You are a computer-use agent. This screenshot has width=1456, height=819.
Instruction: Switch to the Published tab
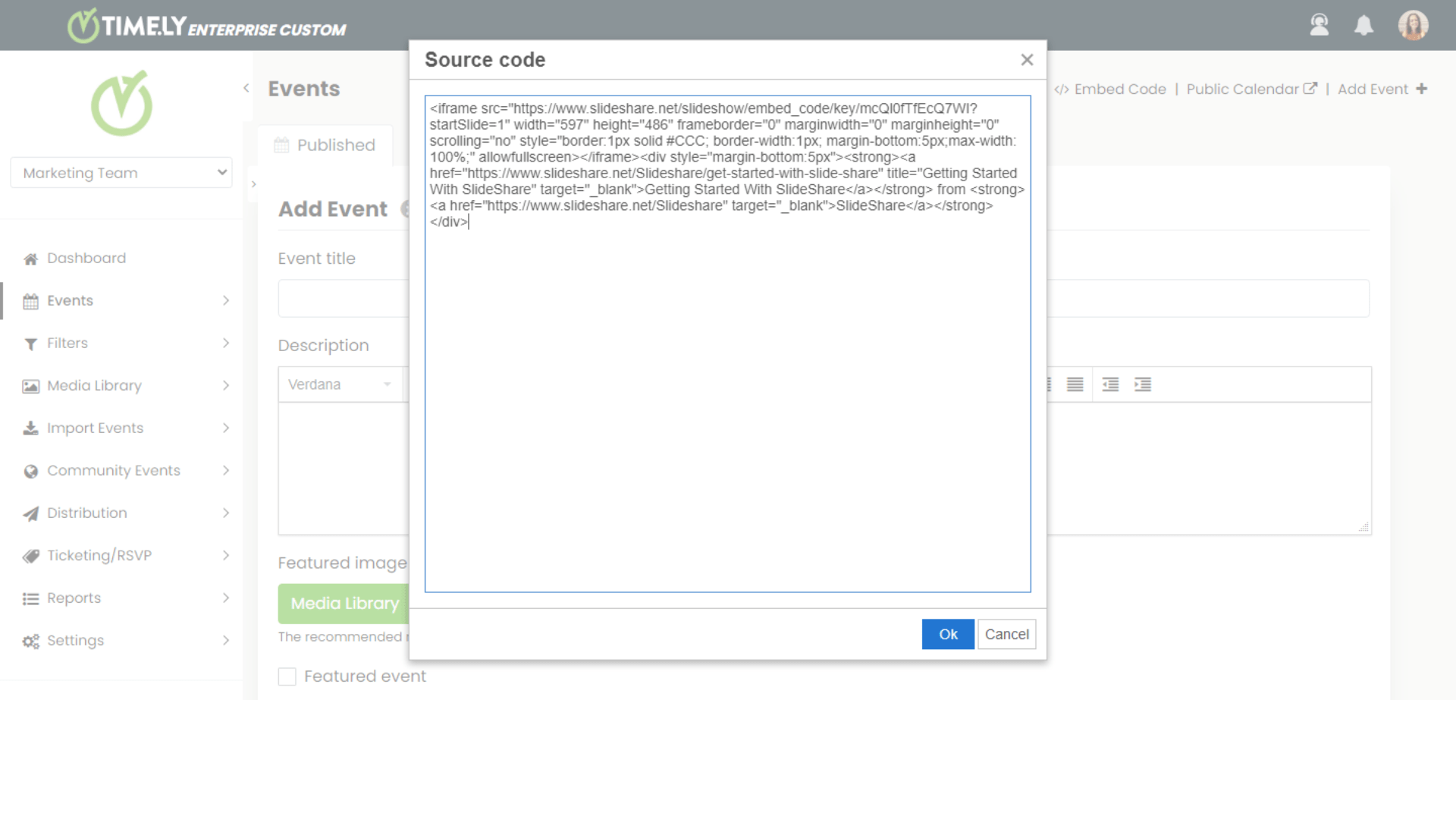click(325, 145)
